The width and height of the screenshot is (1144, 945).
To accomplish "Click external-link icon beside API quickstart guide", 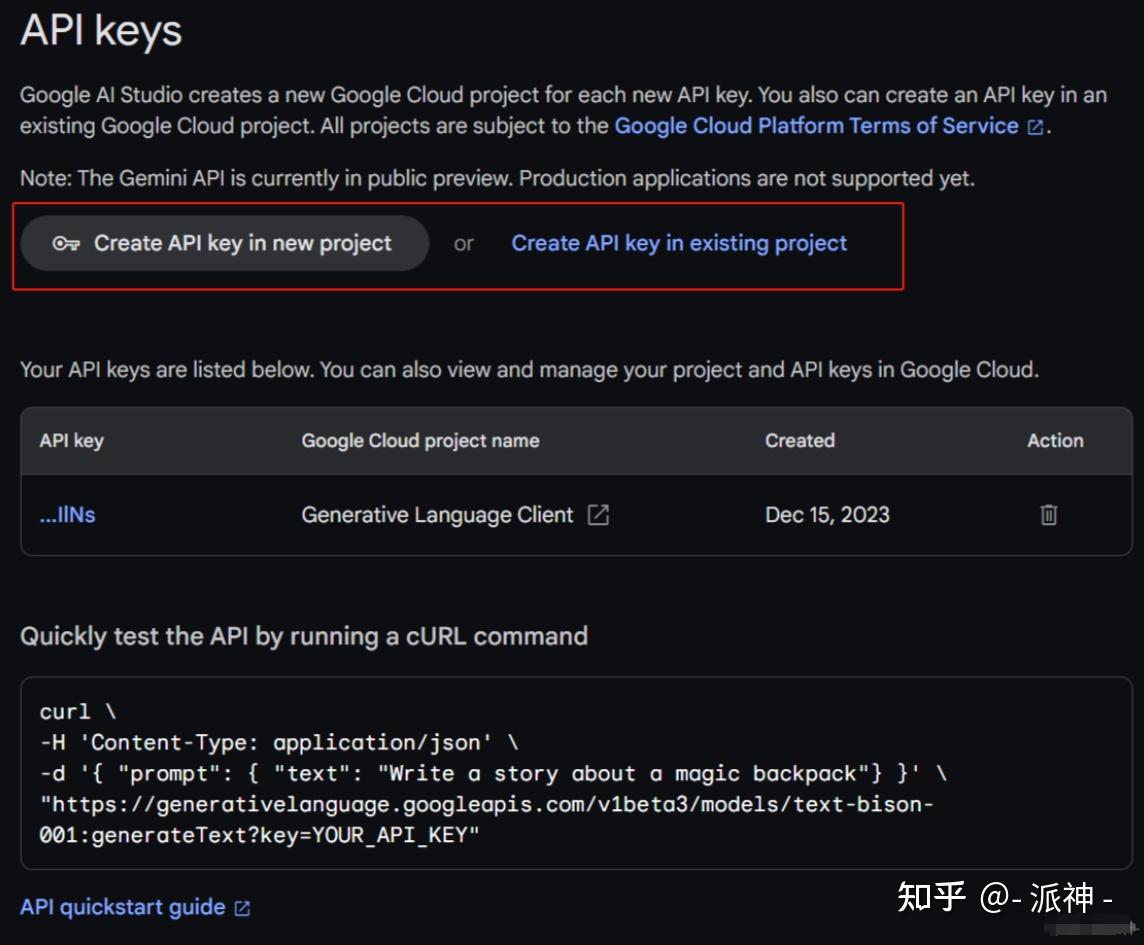I will pyautogui.click(x=242, y=908).
